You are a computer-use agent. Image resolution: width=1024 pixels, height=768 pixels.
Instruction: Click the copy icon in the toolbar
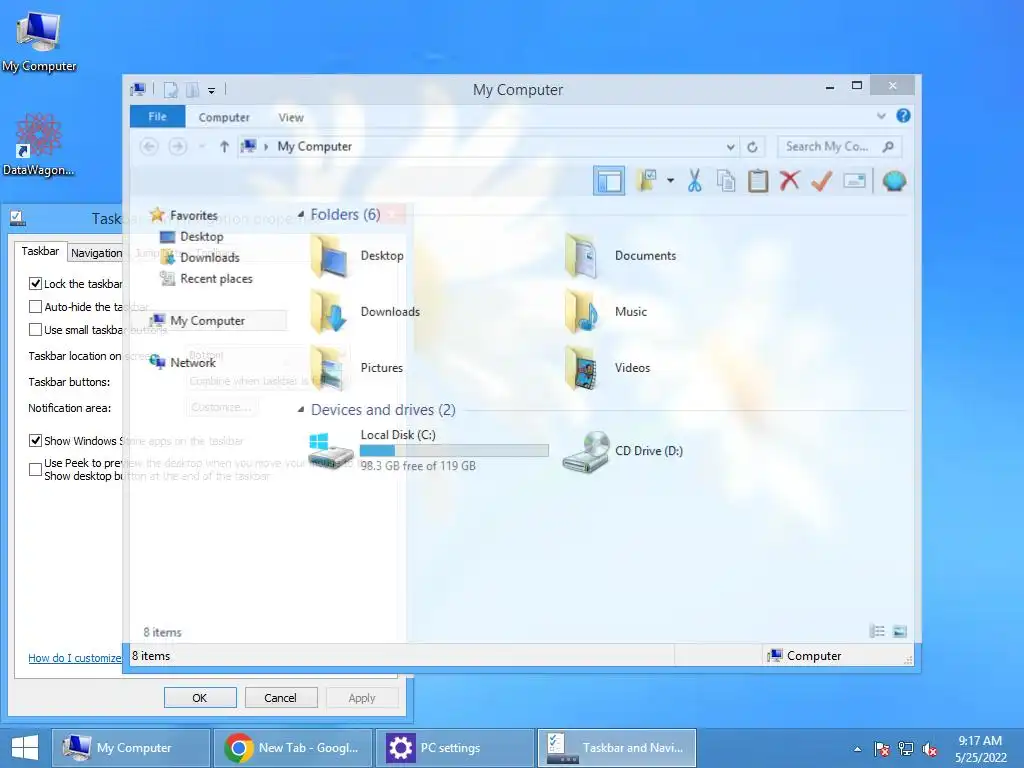(726, 181)
